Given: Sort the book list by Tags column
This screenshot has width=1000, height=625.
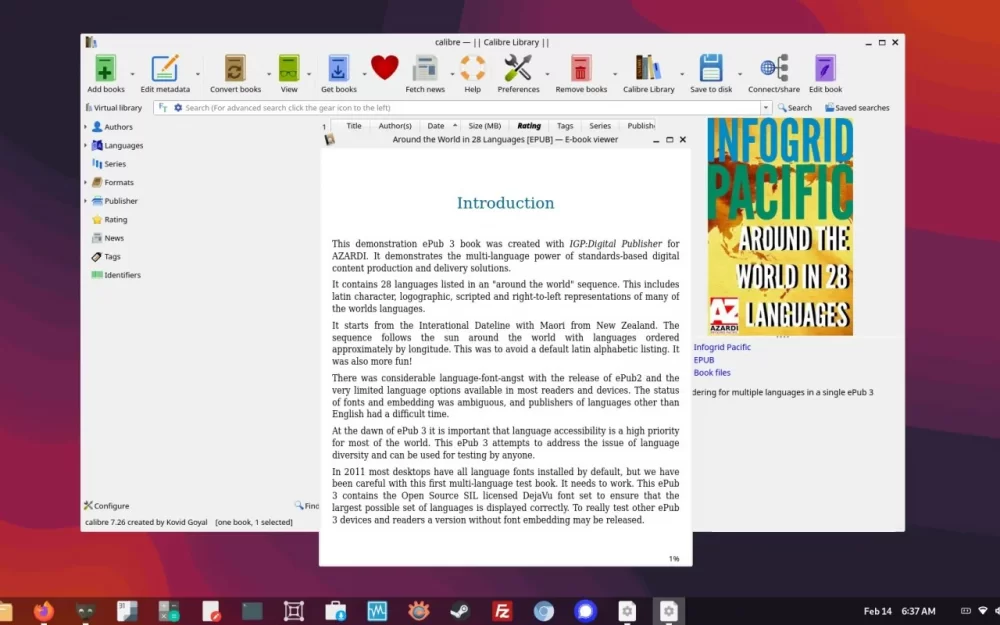Looking at the screenshot, I should click(565, 126).
